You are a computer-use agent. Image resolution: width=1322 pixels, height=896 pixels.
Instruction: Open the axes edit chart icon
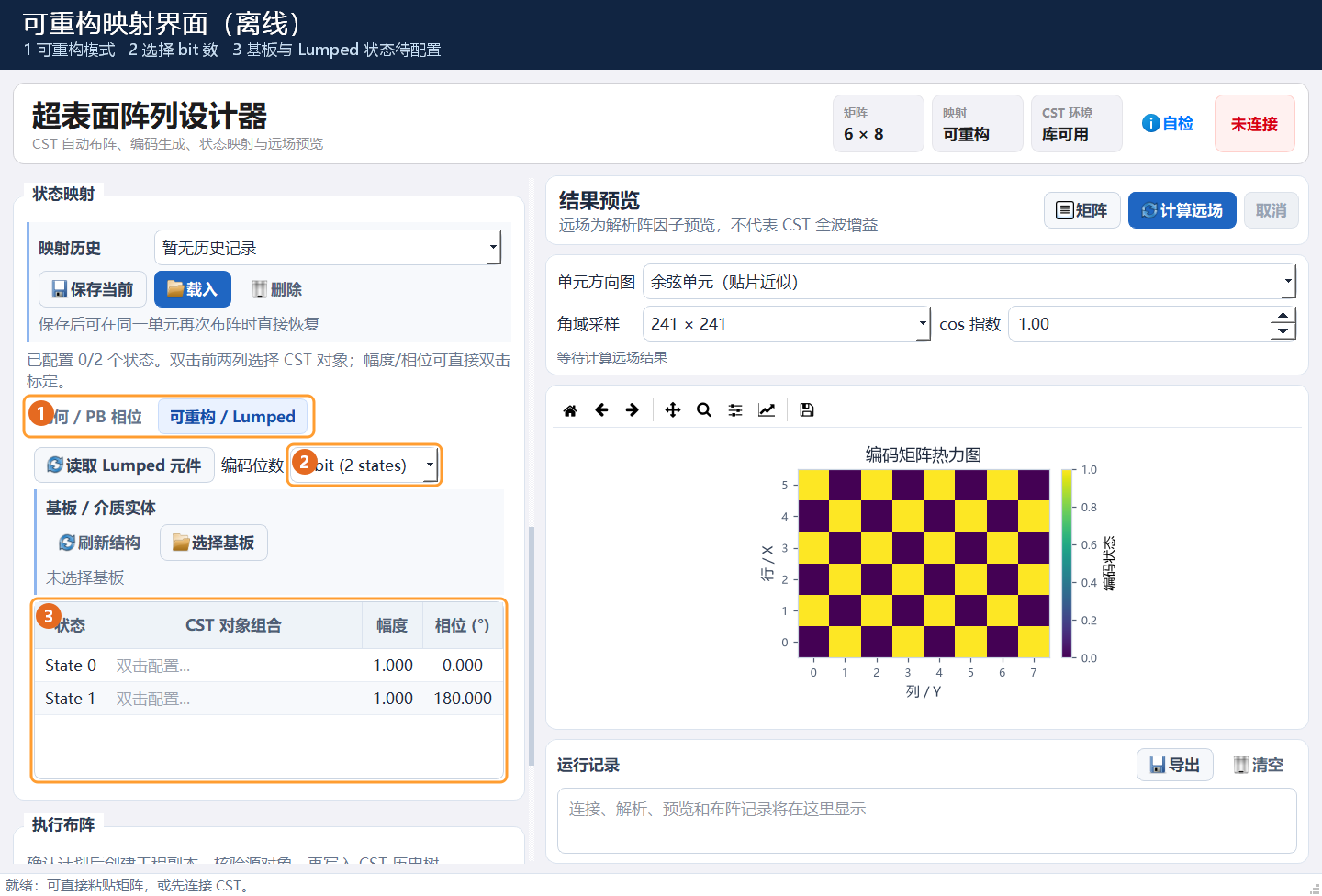pos(767,410)
